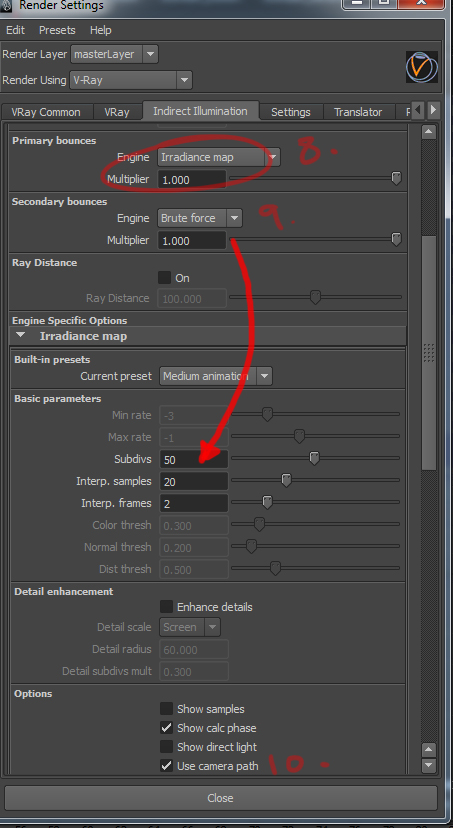
Task: Click the Max rate slider handle
Action: [x=299, y=437]
